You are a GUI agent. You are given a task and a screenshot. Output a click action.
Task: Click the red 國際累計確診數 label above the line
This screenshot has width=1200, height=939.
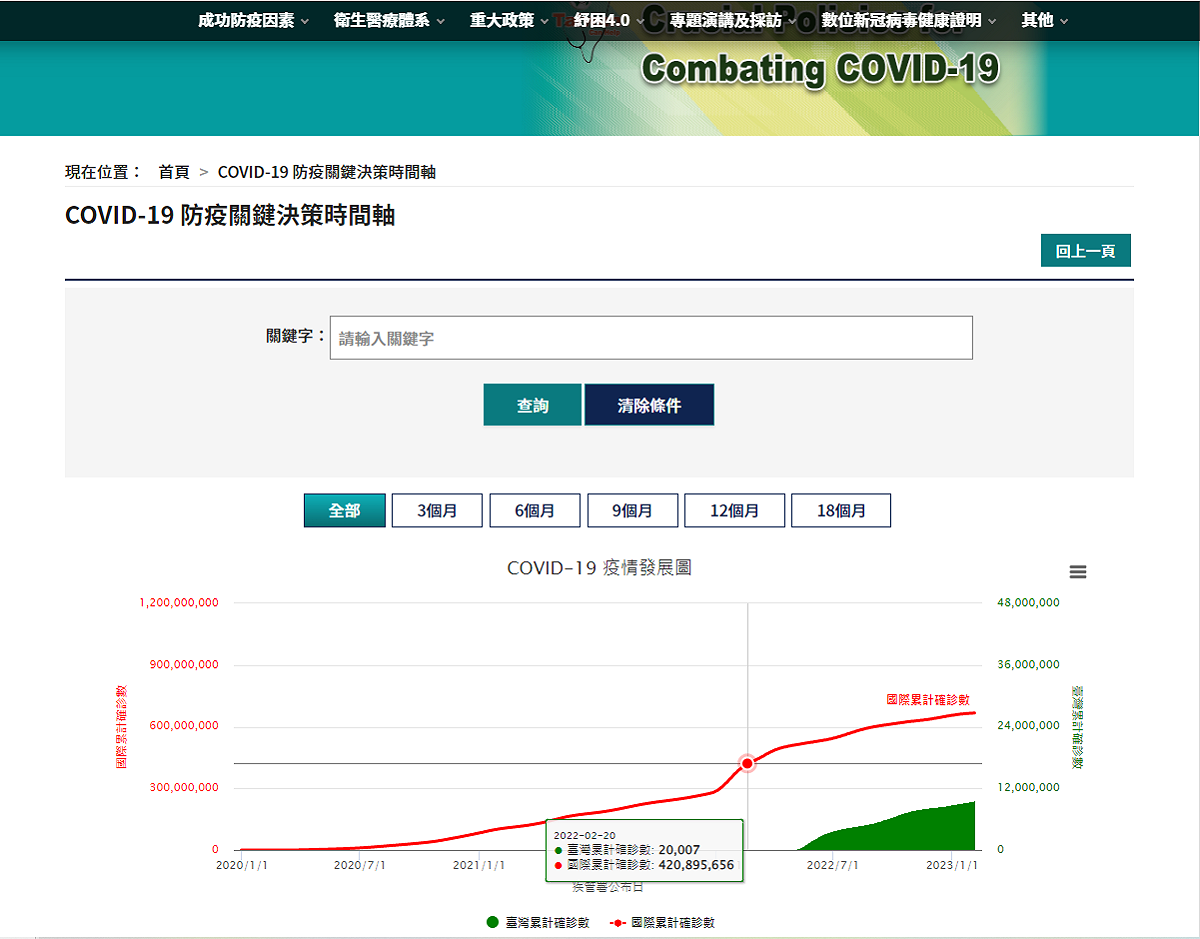(x=928, y=700)
